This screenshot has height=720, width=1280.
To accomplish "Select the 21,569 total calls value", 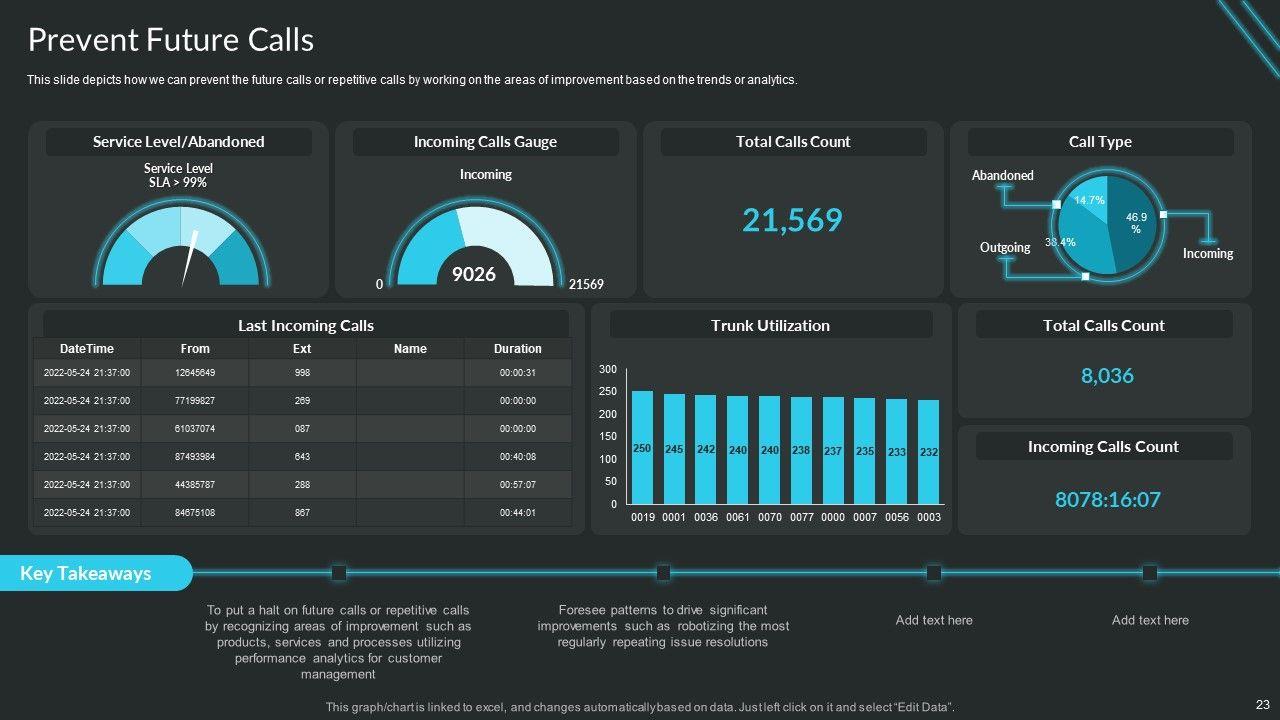I will pos(792,220).
